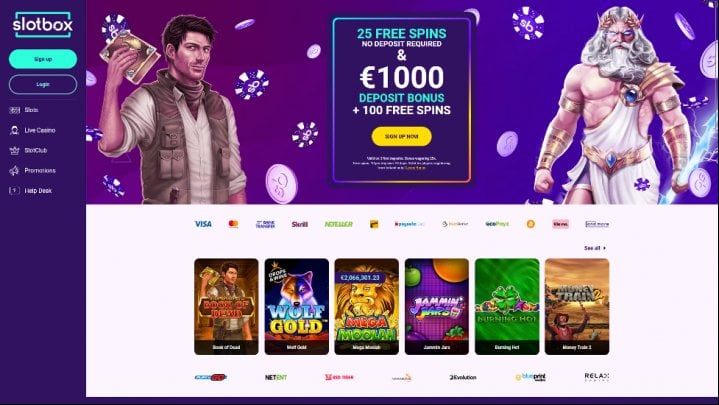Screen dimensions: 719x405
Task: Open the Wolf Gold game thumbnail
Action: click(297, 306)
